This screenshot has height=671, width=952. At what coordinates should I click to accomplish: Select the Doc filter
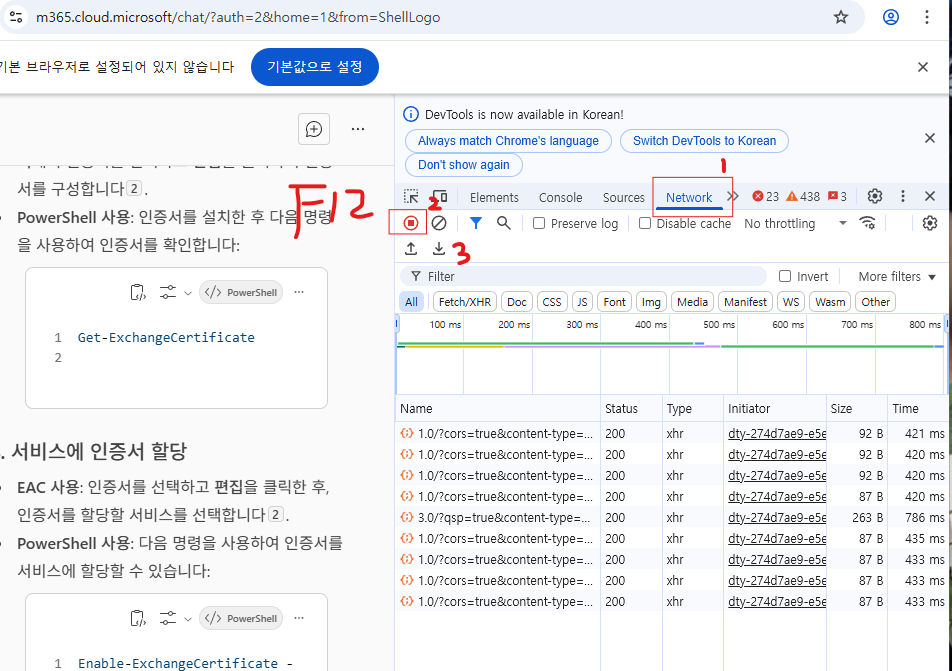517,302
